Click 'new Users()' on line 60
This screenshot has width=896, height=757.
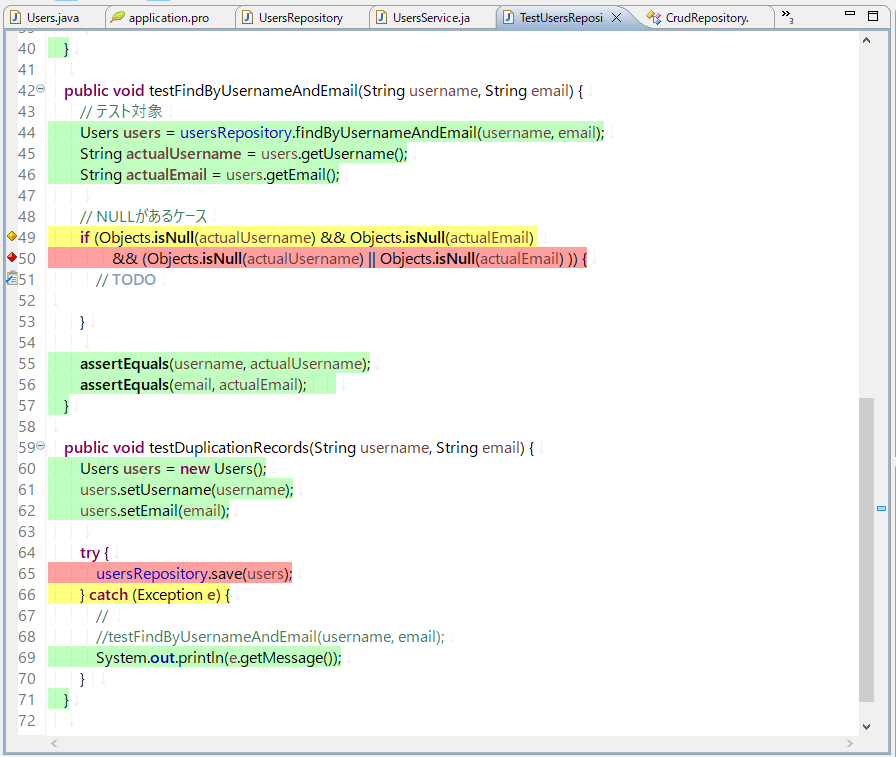coord(223,469)
